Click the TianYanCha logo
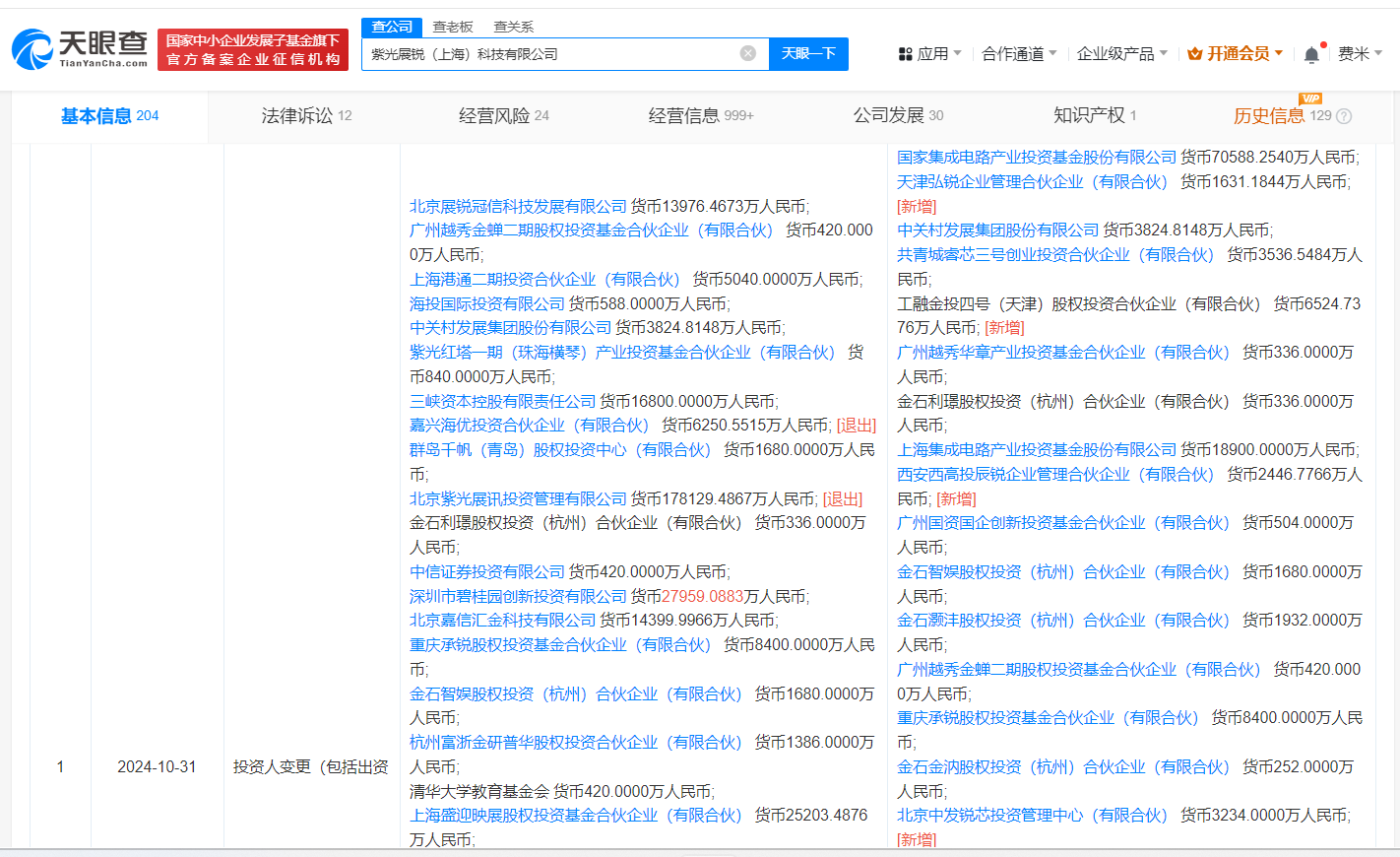The width and height of the screenshot is (1400, 857). (x=80, y=49)
